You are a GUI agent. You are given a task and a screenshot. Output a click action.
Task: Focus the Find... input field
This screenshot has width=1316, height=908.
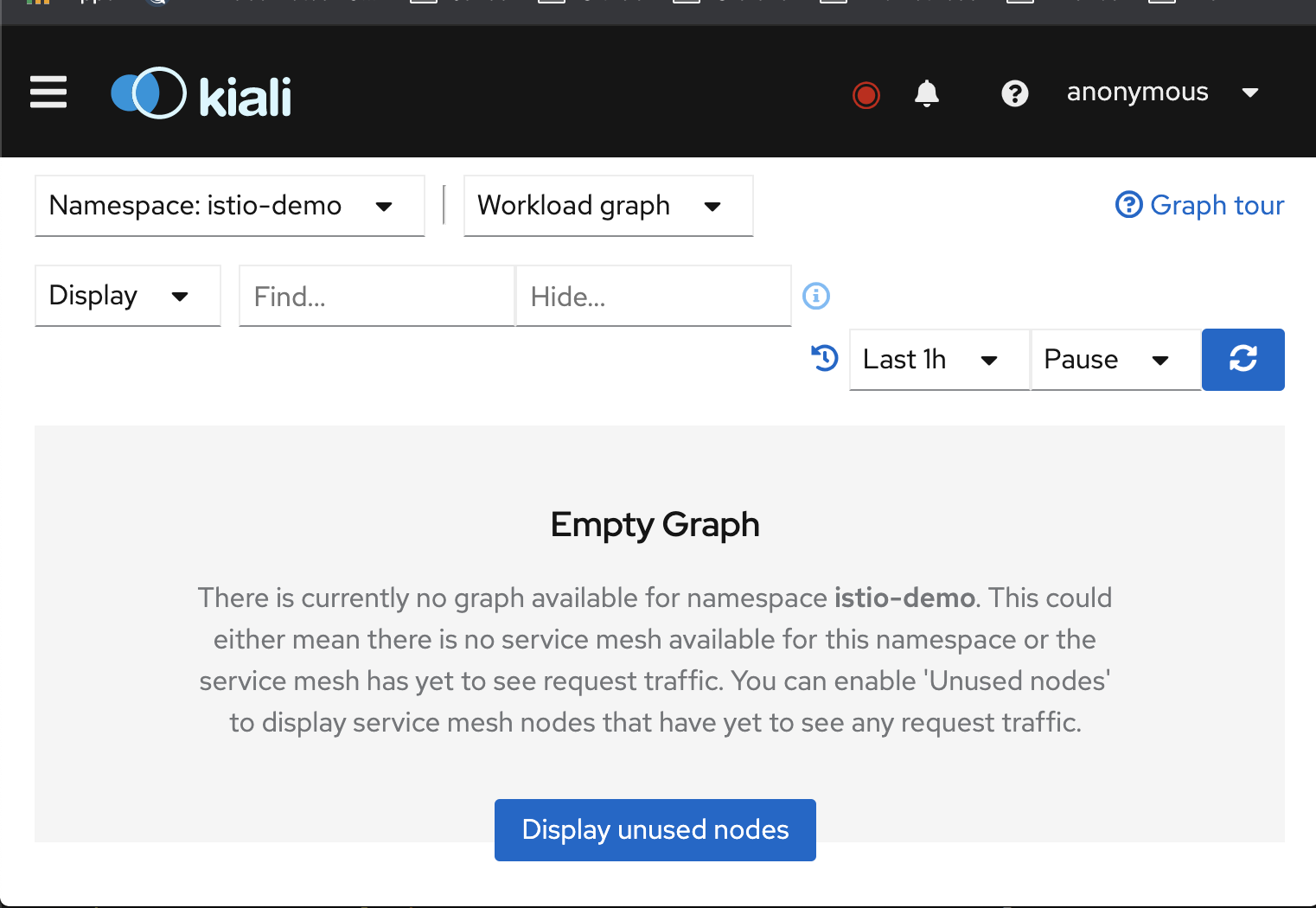coord(377,296)
